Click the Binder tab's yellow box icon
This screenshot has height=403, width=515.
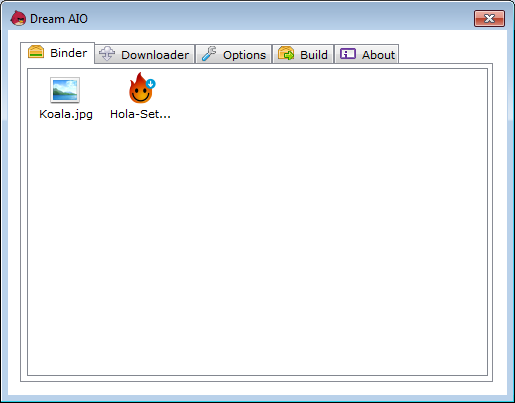[x=36, y=52]
